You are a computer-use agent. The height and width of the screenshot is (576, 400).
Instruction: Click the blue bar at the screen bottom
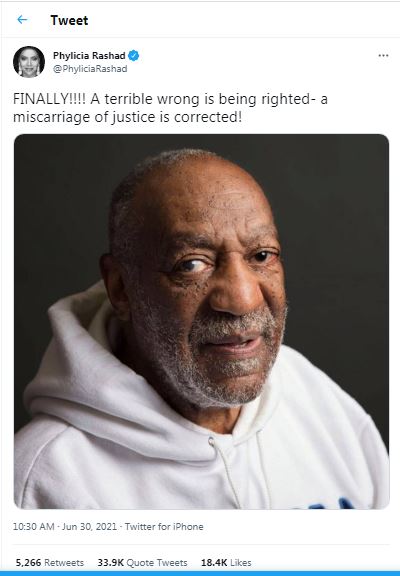[x=200, y=573]
